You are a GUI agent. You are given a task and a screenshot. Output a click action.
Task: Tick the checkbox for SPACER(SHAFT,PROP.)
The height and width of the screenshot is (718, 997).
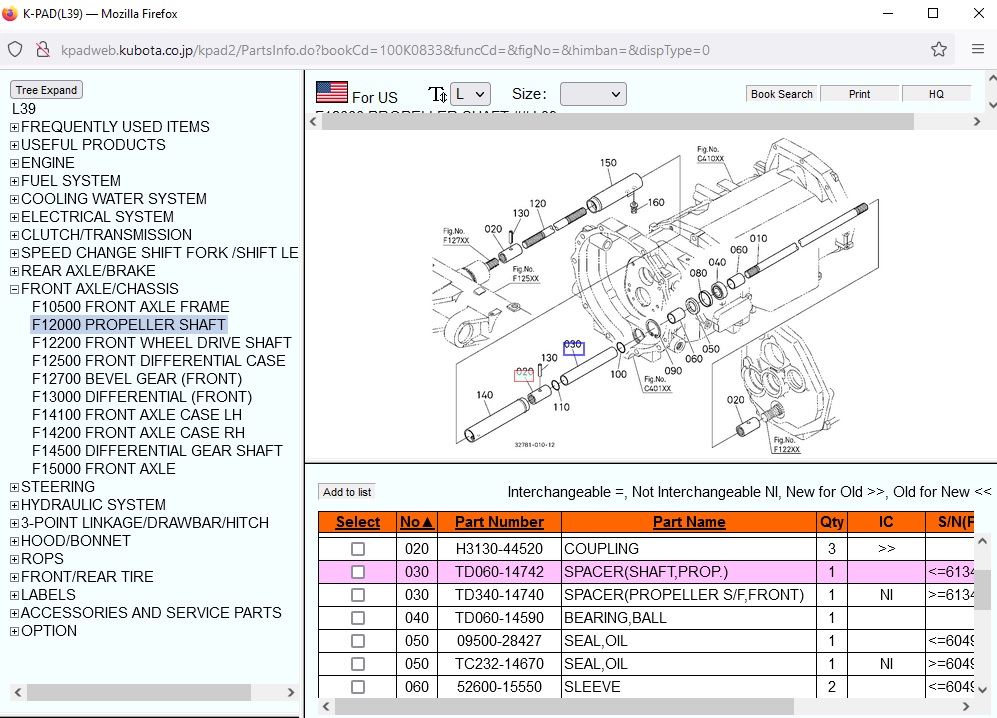coord(358,572)
